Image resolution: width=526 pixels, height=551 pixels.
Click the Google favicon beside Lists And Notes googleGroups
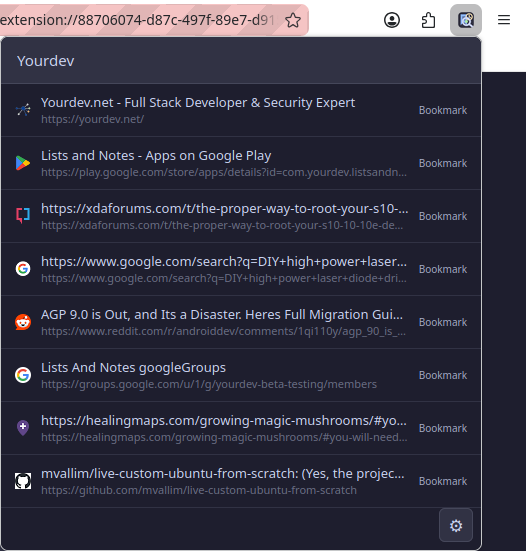click(x=23, y=375)
